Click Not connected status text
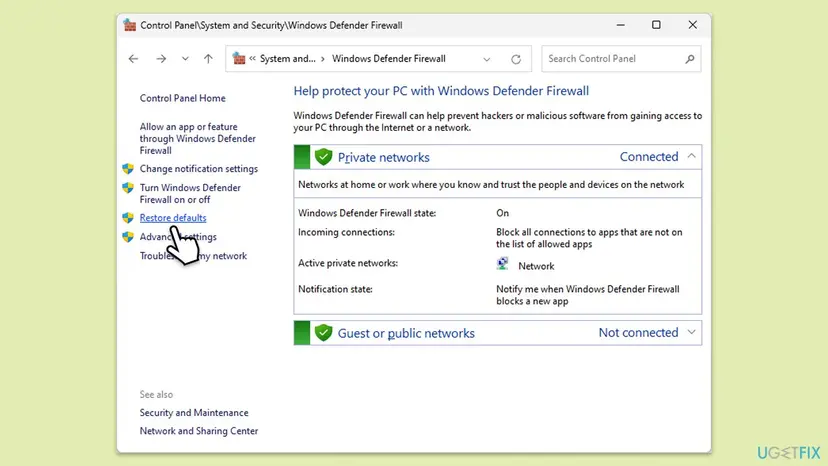Image resolution: width=828 pixels, height=466 pixels. 638,333
